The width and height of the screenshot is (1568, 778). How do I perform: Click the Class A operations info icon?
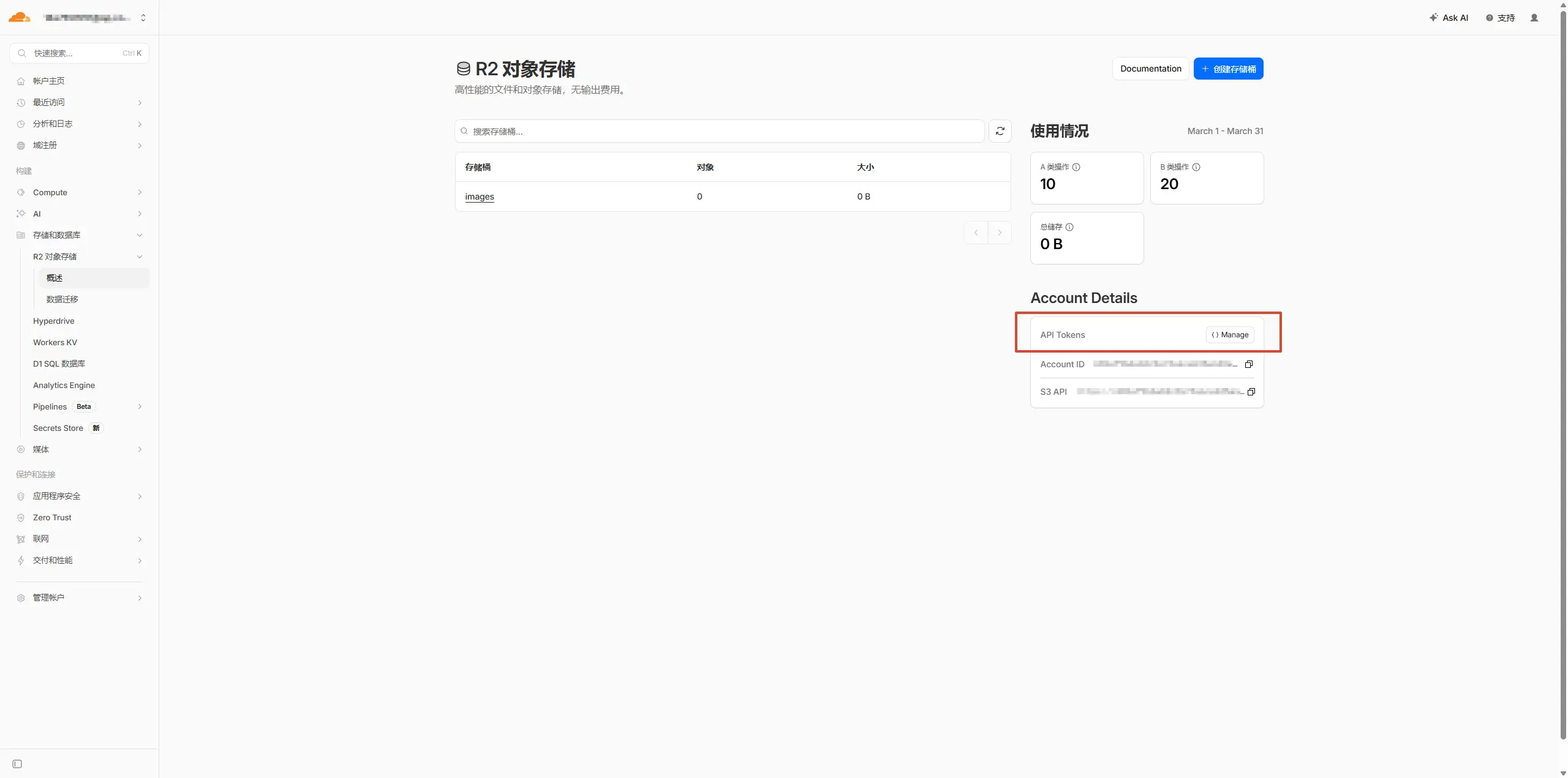(x=1076, y=167)
